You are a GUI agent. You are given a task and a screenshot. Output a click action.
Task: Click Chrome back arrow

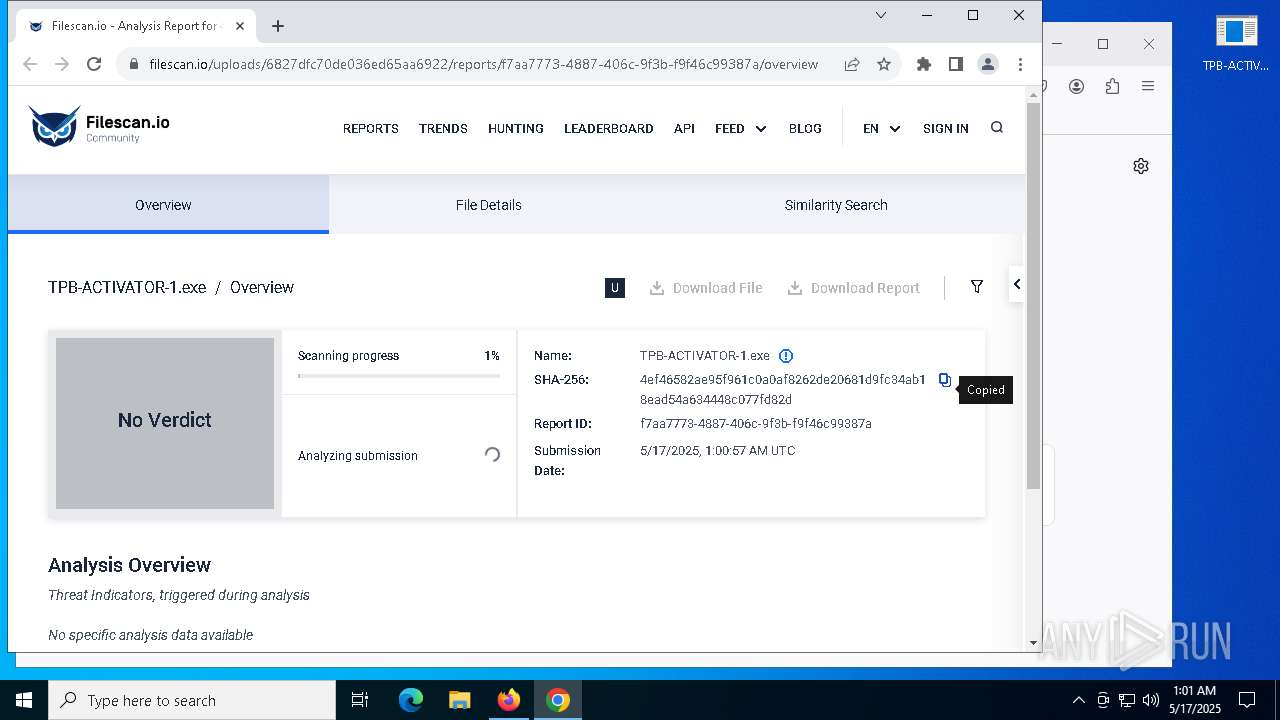pyautogui.click(x=30, y=64)
